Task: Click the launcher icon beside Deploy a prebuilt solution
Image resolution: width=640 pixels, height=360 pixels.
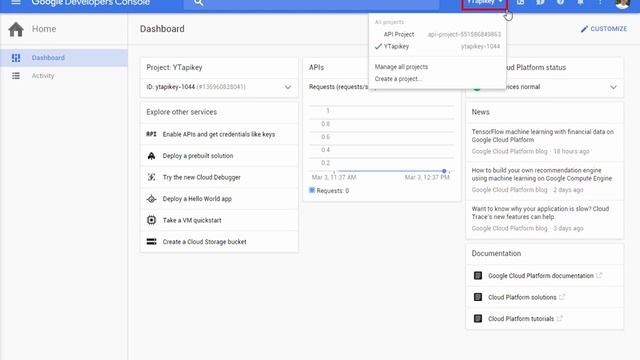Action: 151,156
